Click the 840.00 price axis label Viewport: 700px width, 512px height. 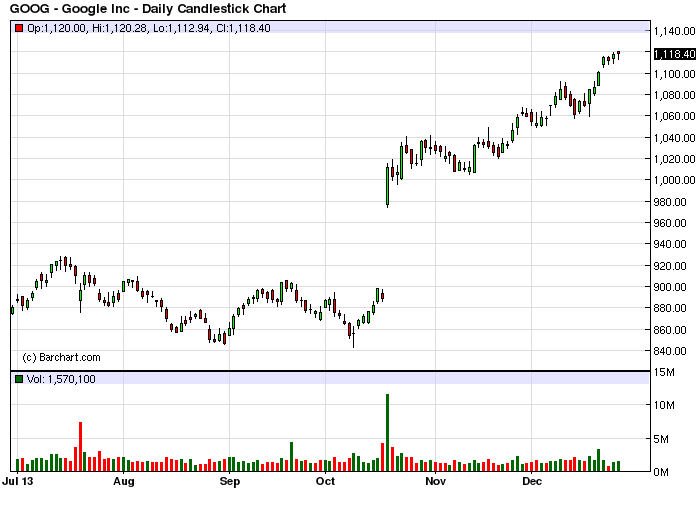[x=670, y=351]
